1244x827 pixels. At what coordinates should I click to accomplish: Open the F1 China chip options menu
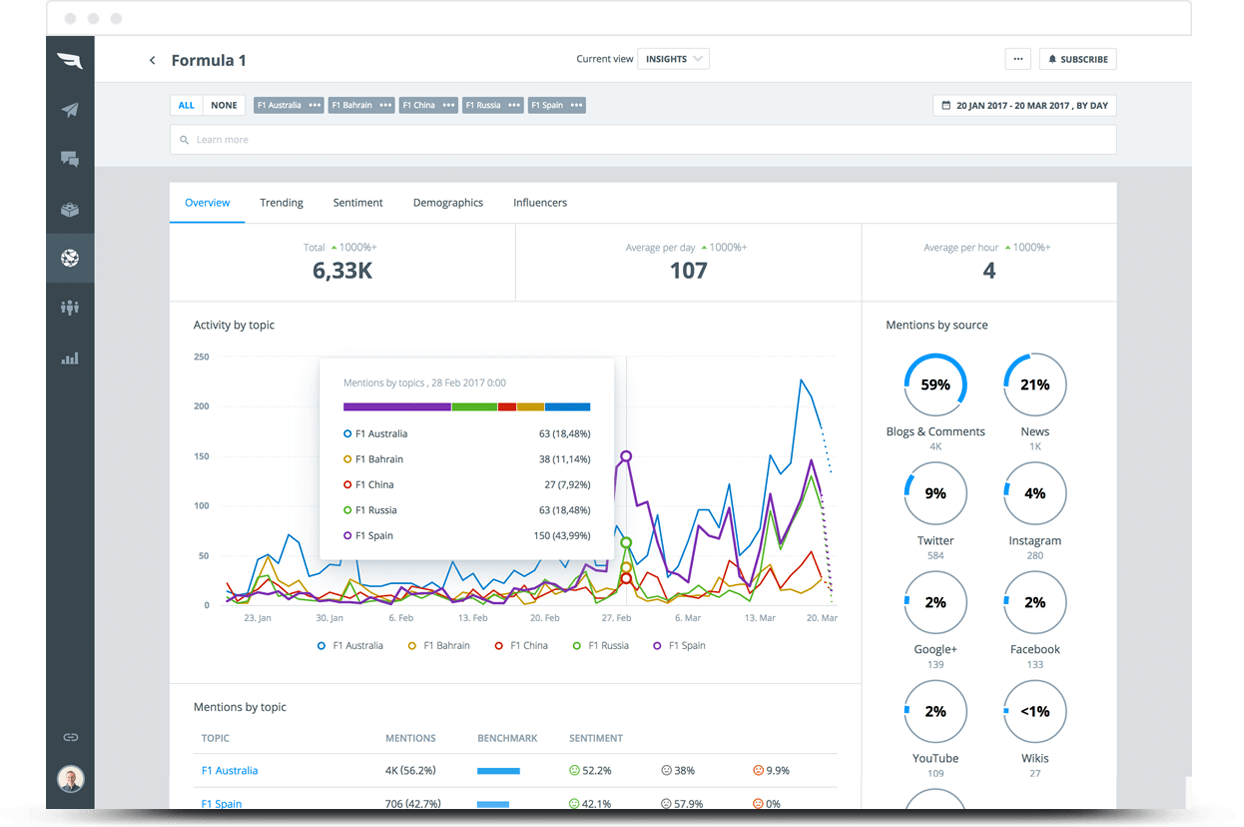pos(449,105)
